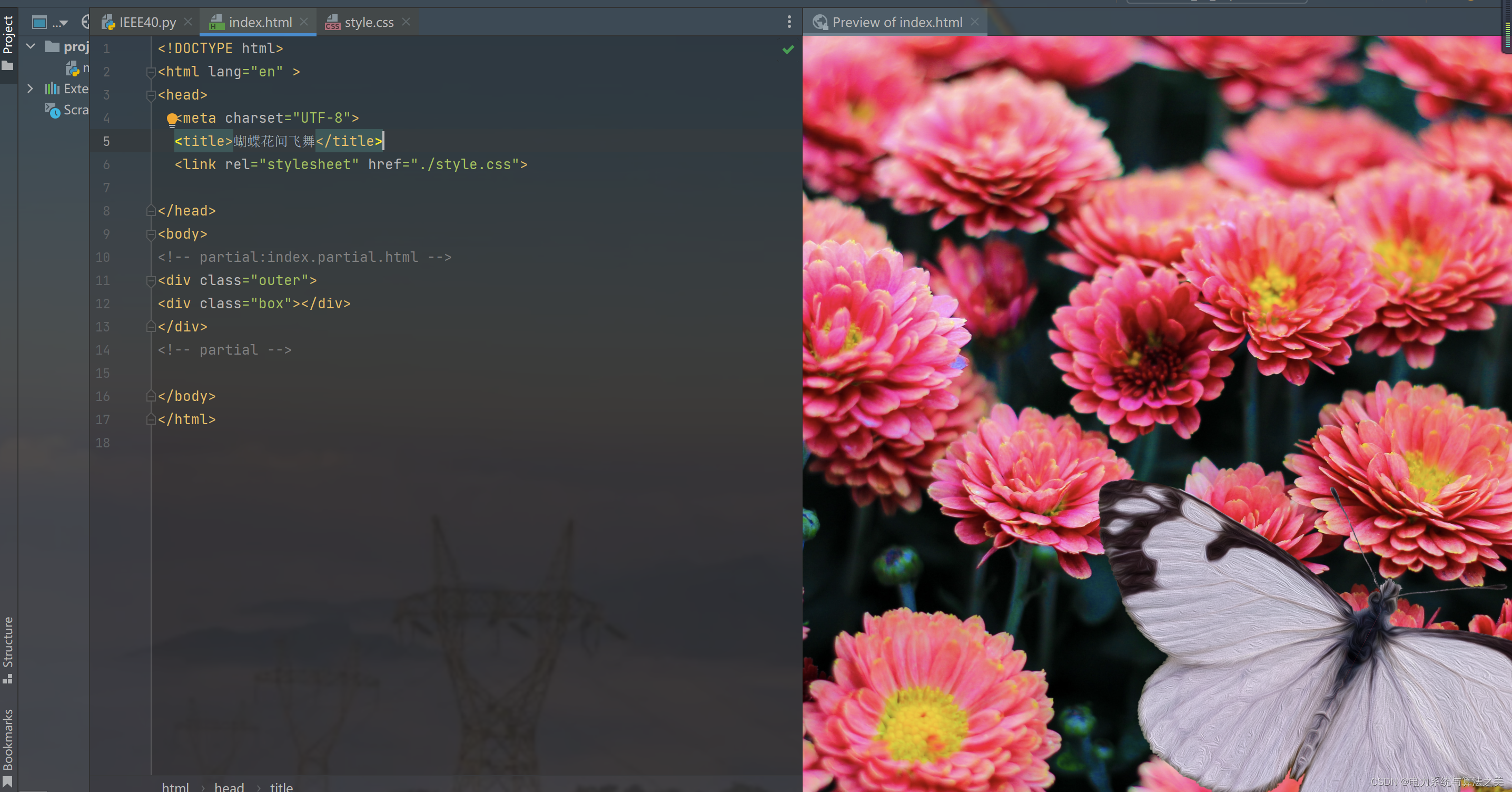Image resolution: width=1512 pixels, height=792 pixels.
Task: Open the Structure tool window
Action: (8, 649)
